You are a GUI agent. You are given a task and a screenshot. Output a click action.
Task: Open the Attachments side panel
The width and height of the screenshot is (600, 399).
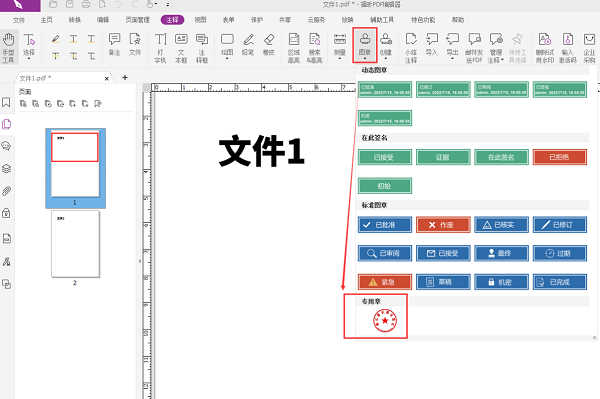(7, 191)
